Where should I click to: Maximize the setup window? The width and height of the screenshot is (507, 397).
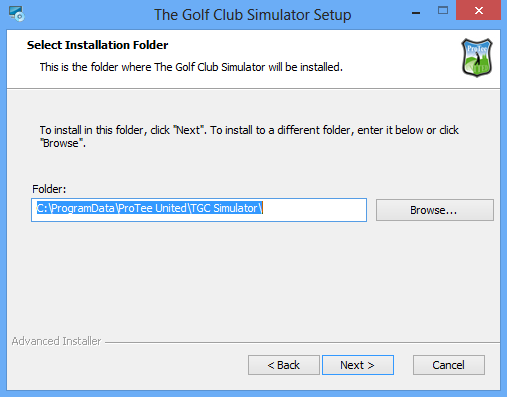coord(443,11)
